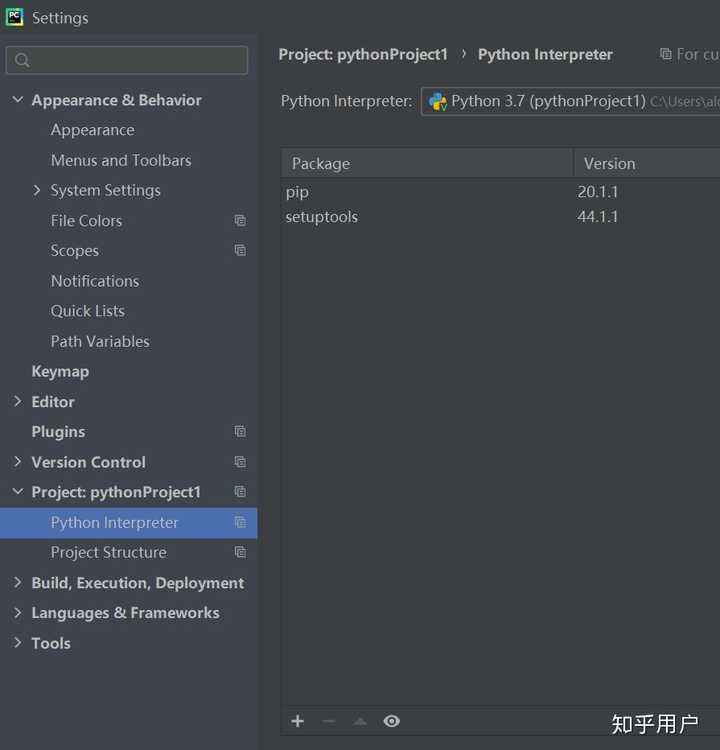Sort by Package column header
Screen dimensions: 720x750
pyautogui.click(x=427, y=164)
